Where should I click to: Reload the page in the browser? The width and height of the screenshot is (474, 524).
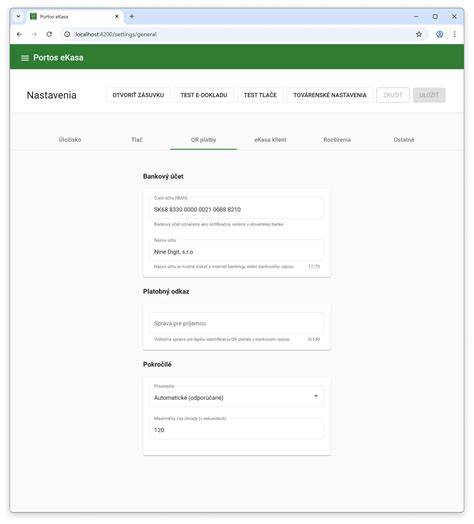tap(49, 34)
